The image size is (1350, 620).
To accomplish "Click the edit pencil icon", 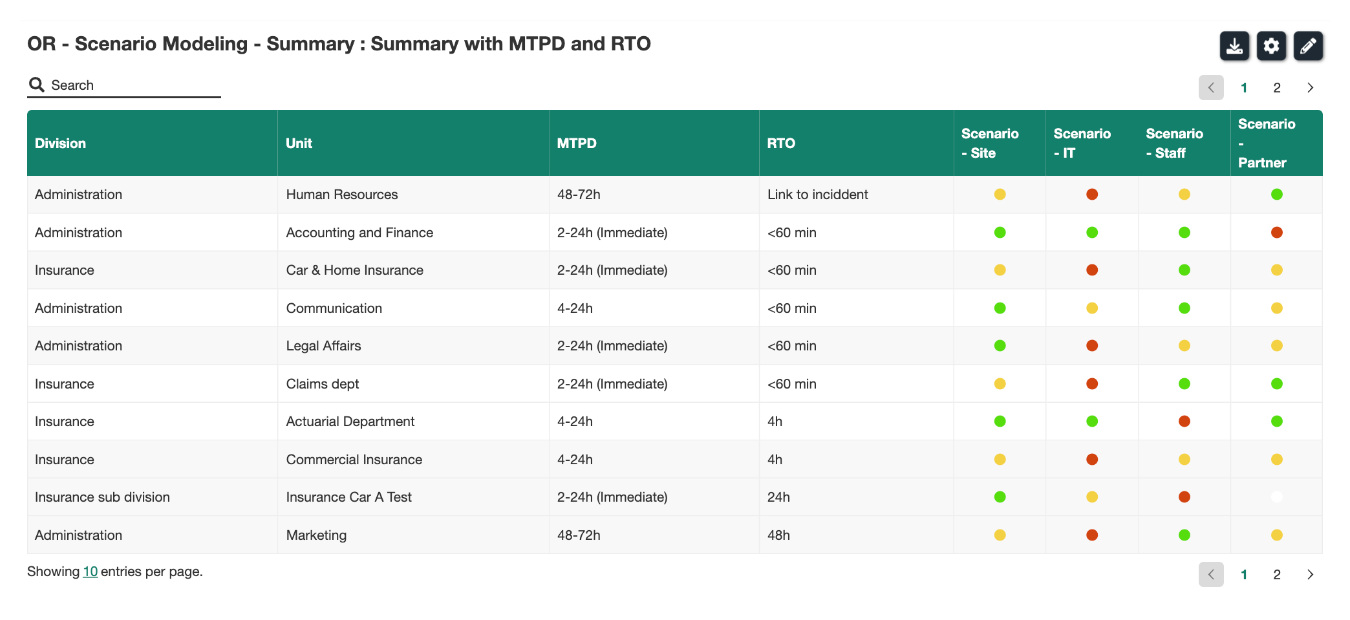I will [1308, 46].
